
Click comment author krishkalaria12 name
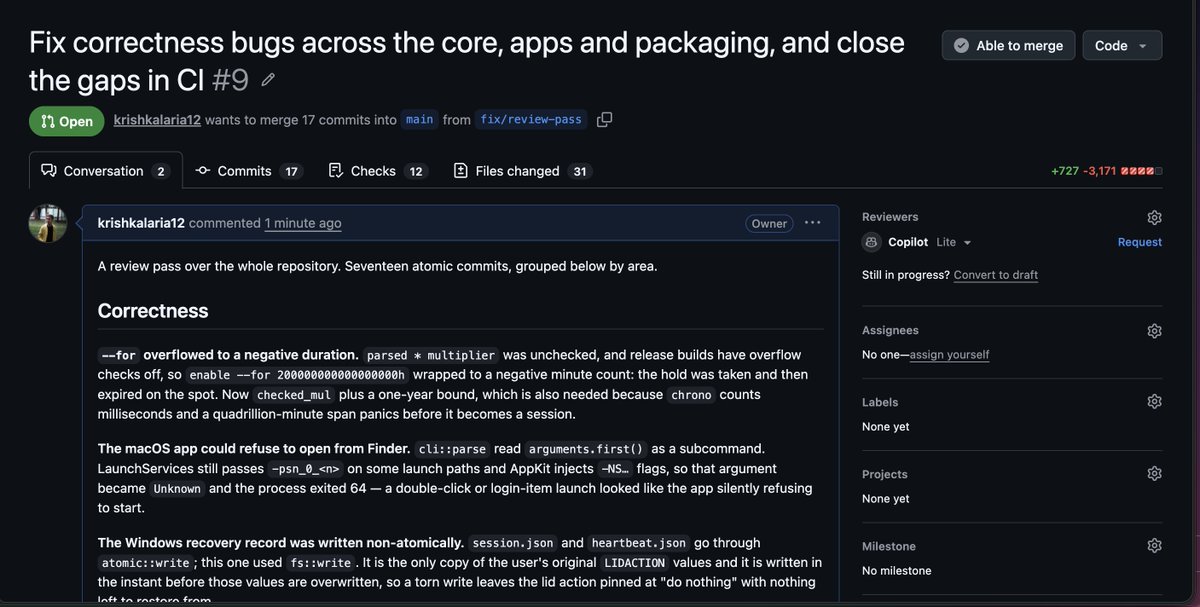click(x=141, y=223)
